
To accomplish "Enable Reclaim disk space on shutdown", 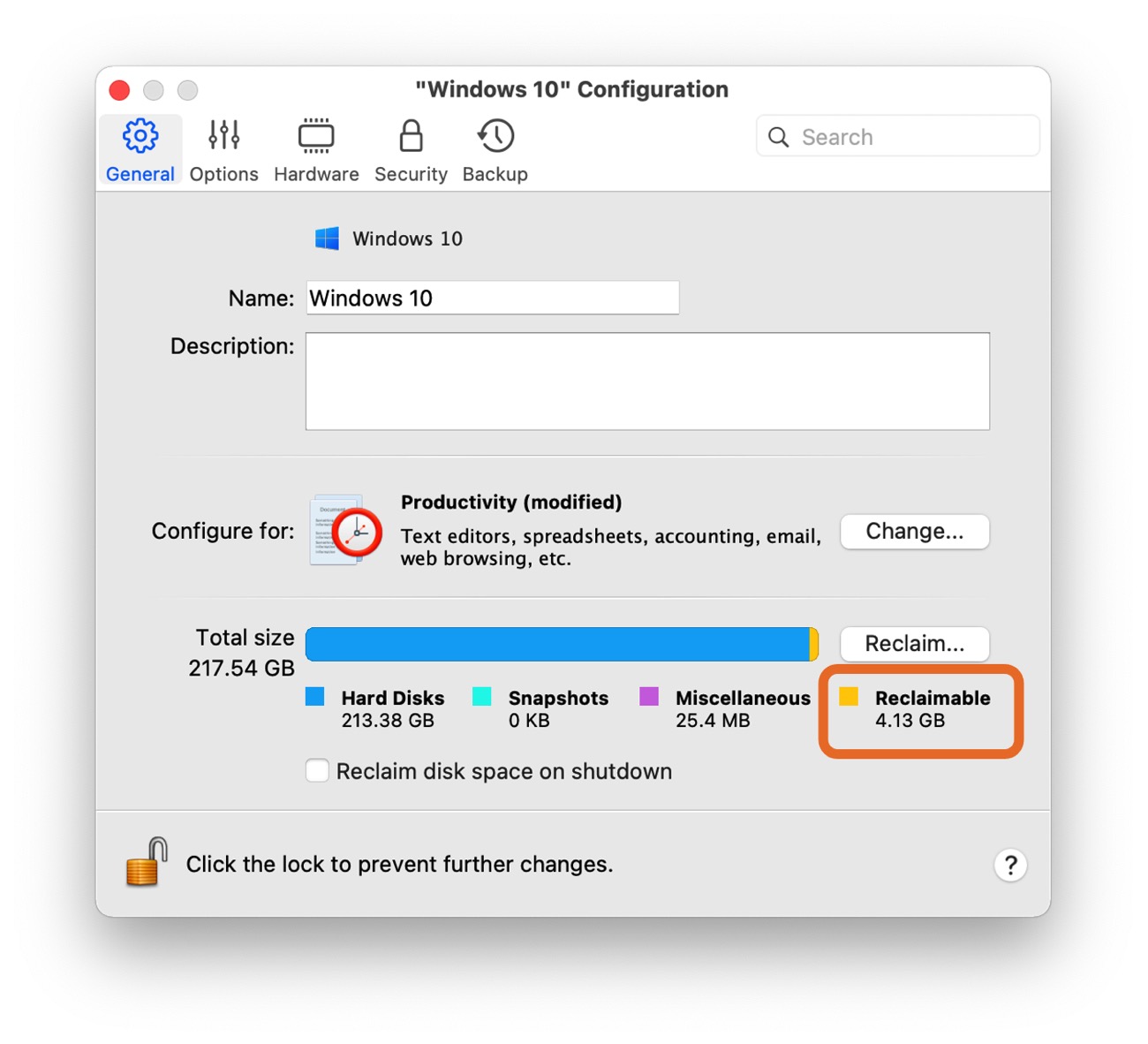I will click(317, 771).
